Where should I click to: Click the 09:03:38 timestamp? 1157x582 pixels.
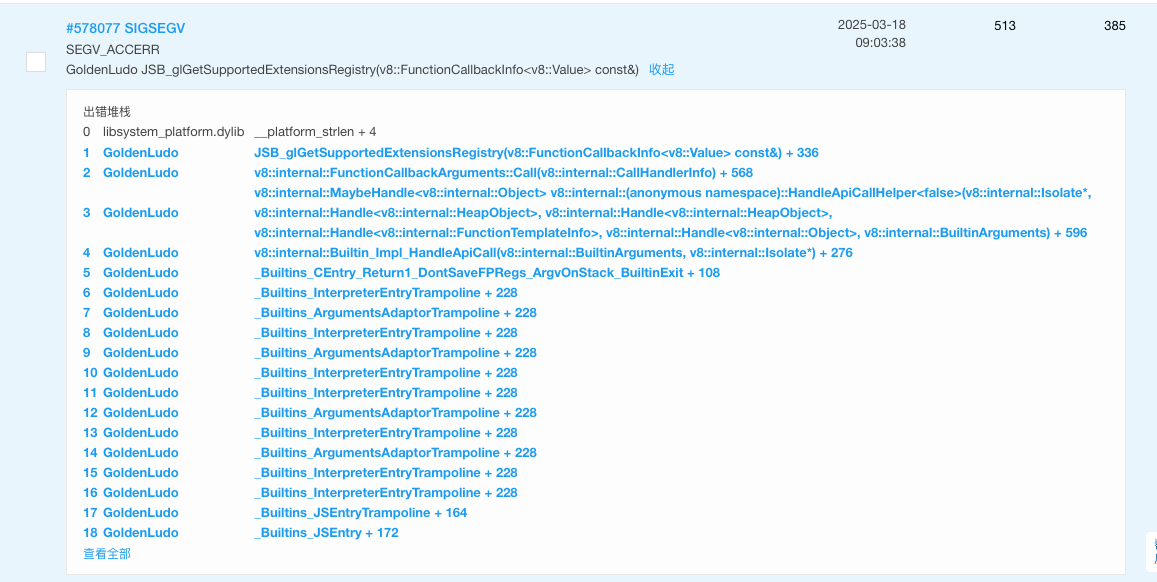880,43
